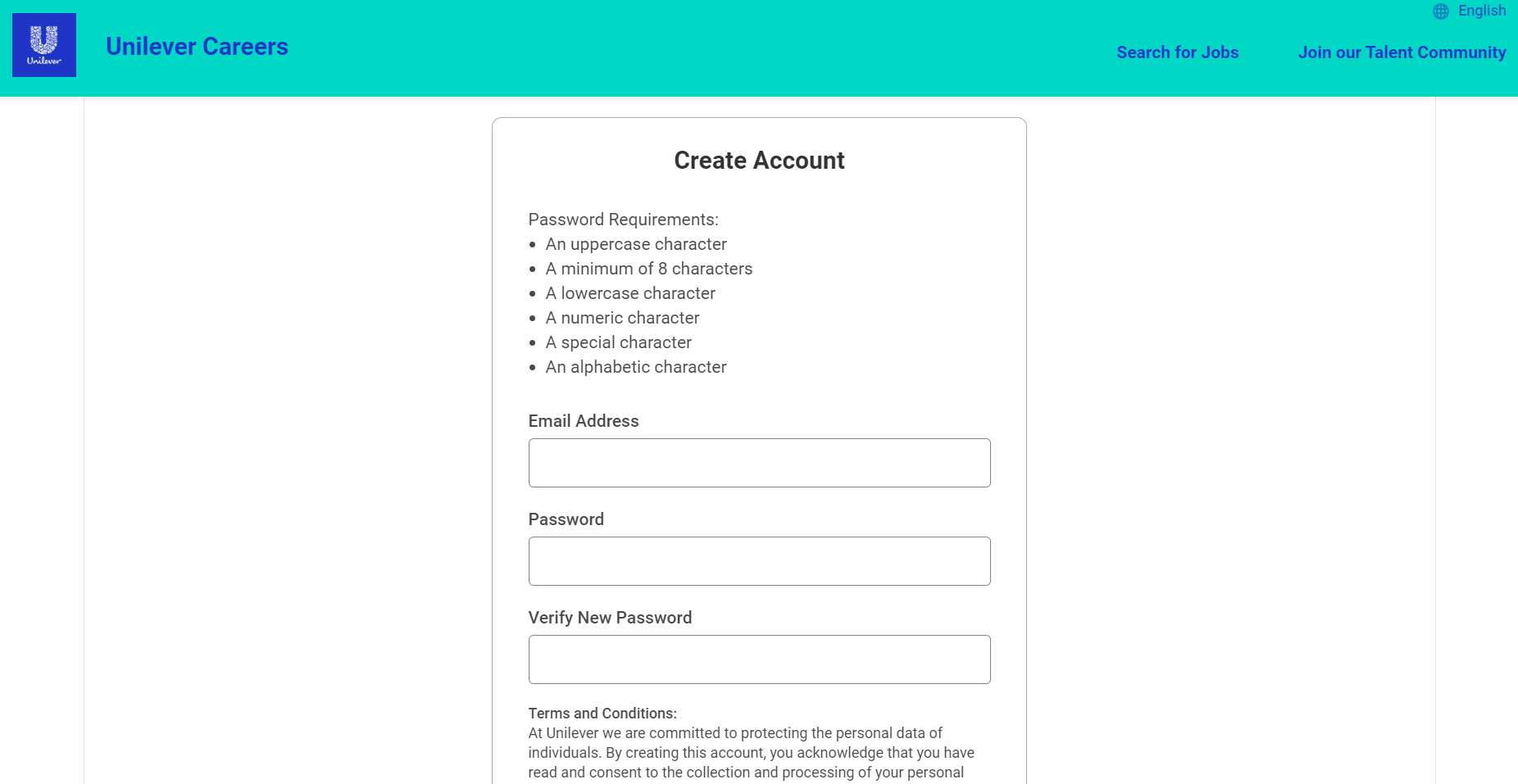Viewport: 1518px width, 784px height.
Task: Click the Terms and Conditions heading
Action: pos(602,714)
